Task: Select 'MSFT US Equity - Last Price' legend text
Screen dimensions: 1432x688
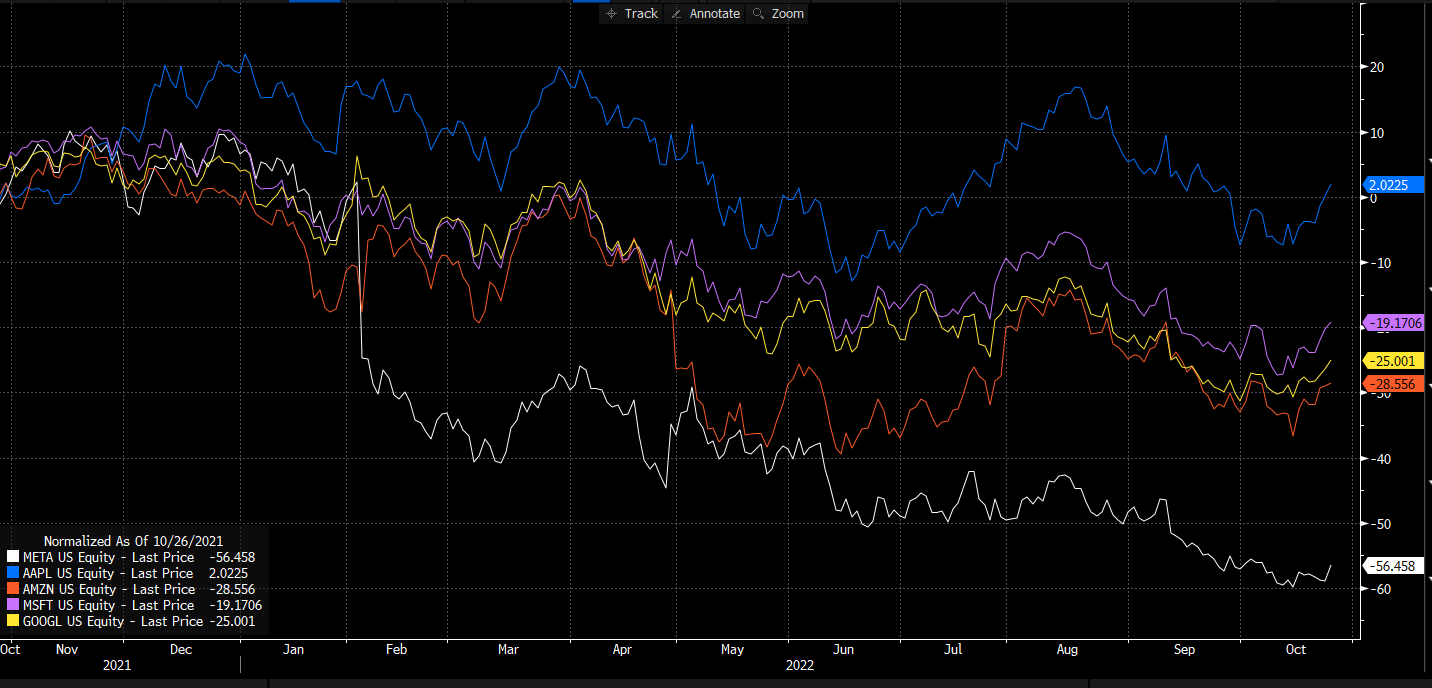Action: [108, 605]
